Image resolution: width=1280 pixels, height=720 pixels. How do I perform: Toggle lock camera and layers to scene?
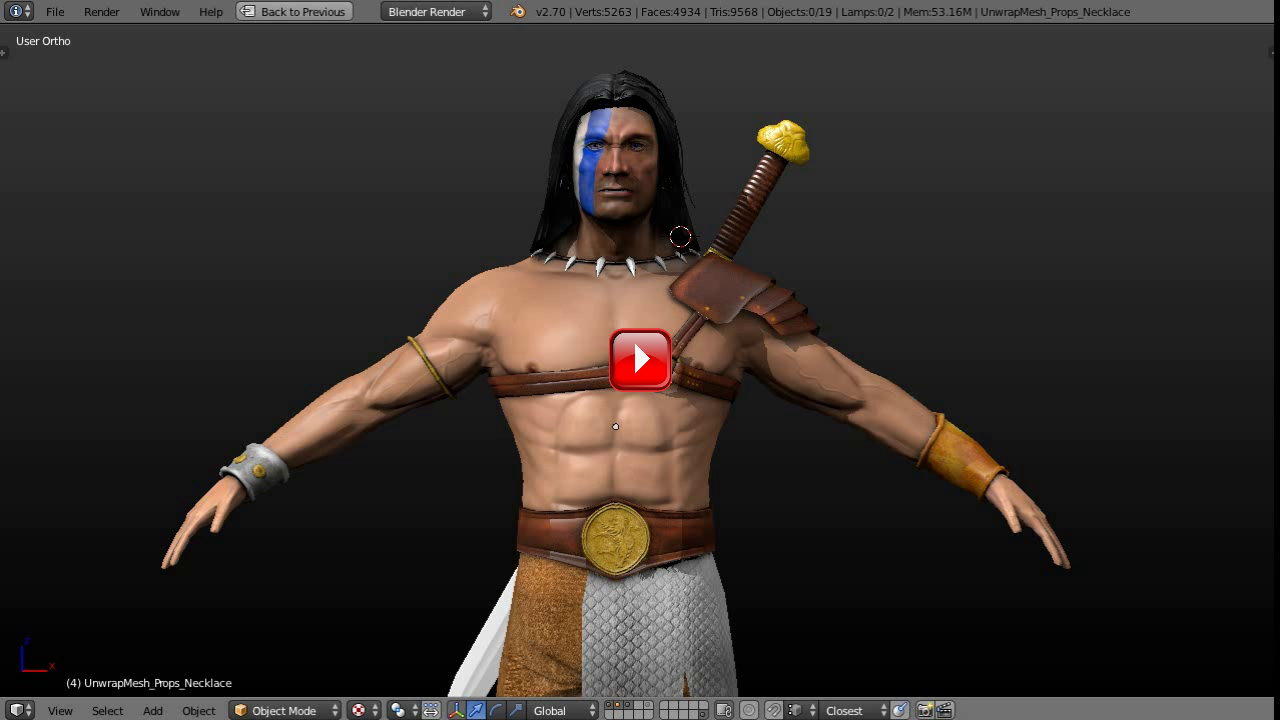[x=724, y=710]
